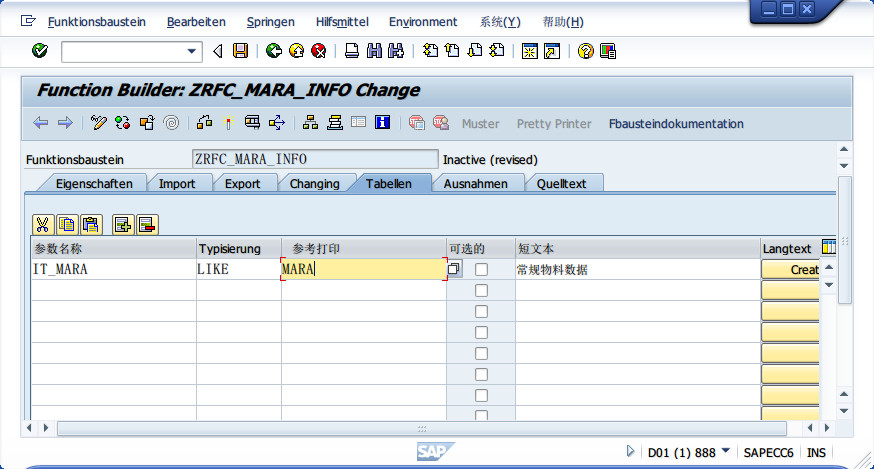
Task: Switch to the Import tab
Action: 177,183
